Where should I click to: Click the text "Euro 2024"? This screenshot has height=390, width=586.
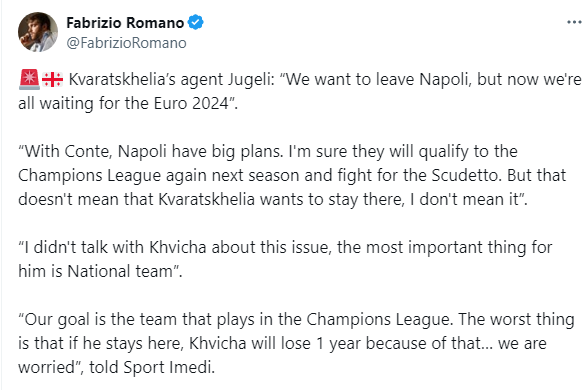(x=191, y=103)
